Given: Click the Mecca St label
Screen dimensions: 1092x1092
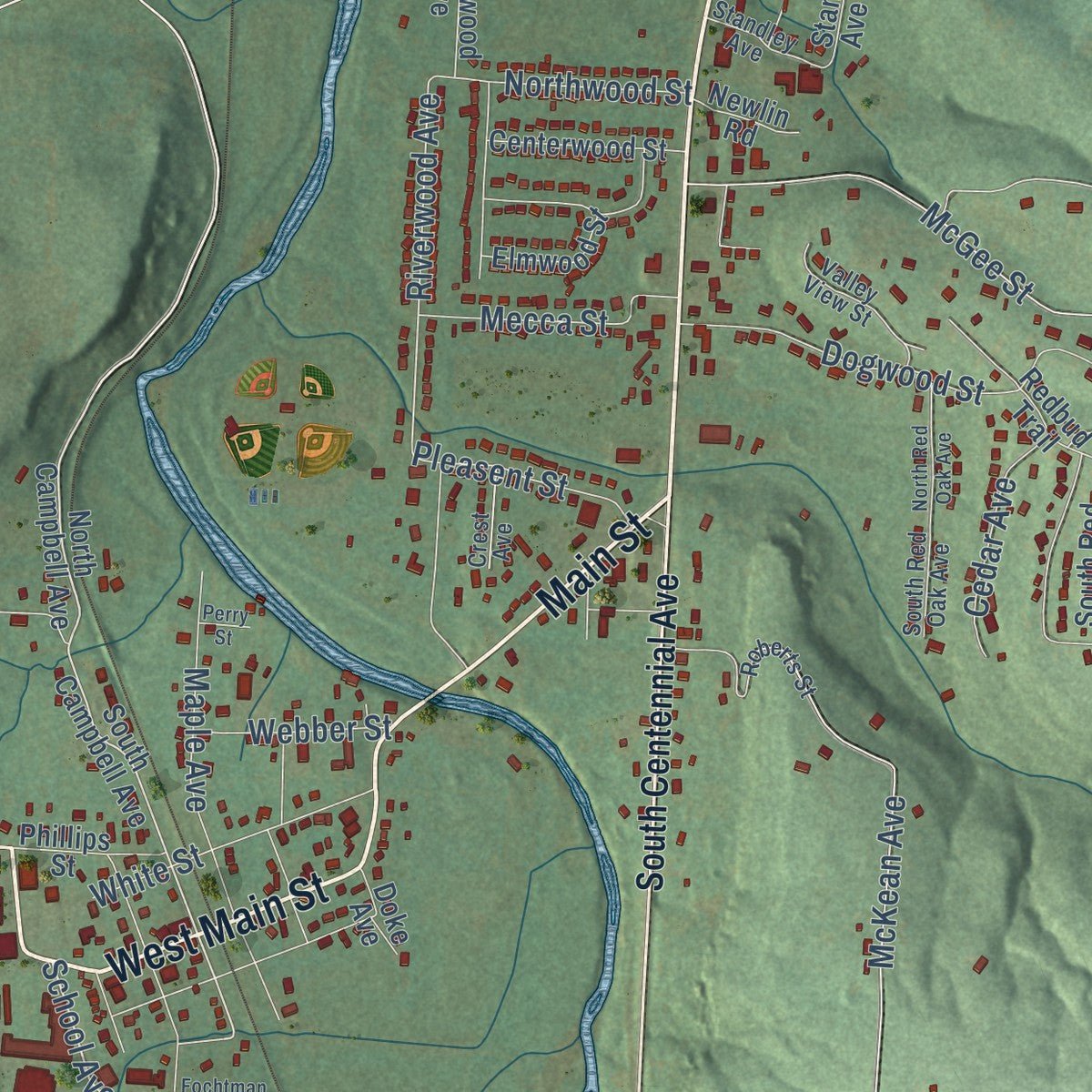Looking at the screenshot, I should click(x=544, y=321).
